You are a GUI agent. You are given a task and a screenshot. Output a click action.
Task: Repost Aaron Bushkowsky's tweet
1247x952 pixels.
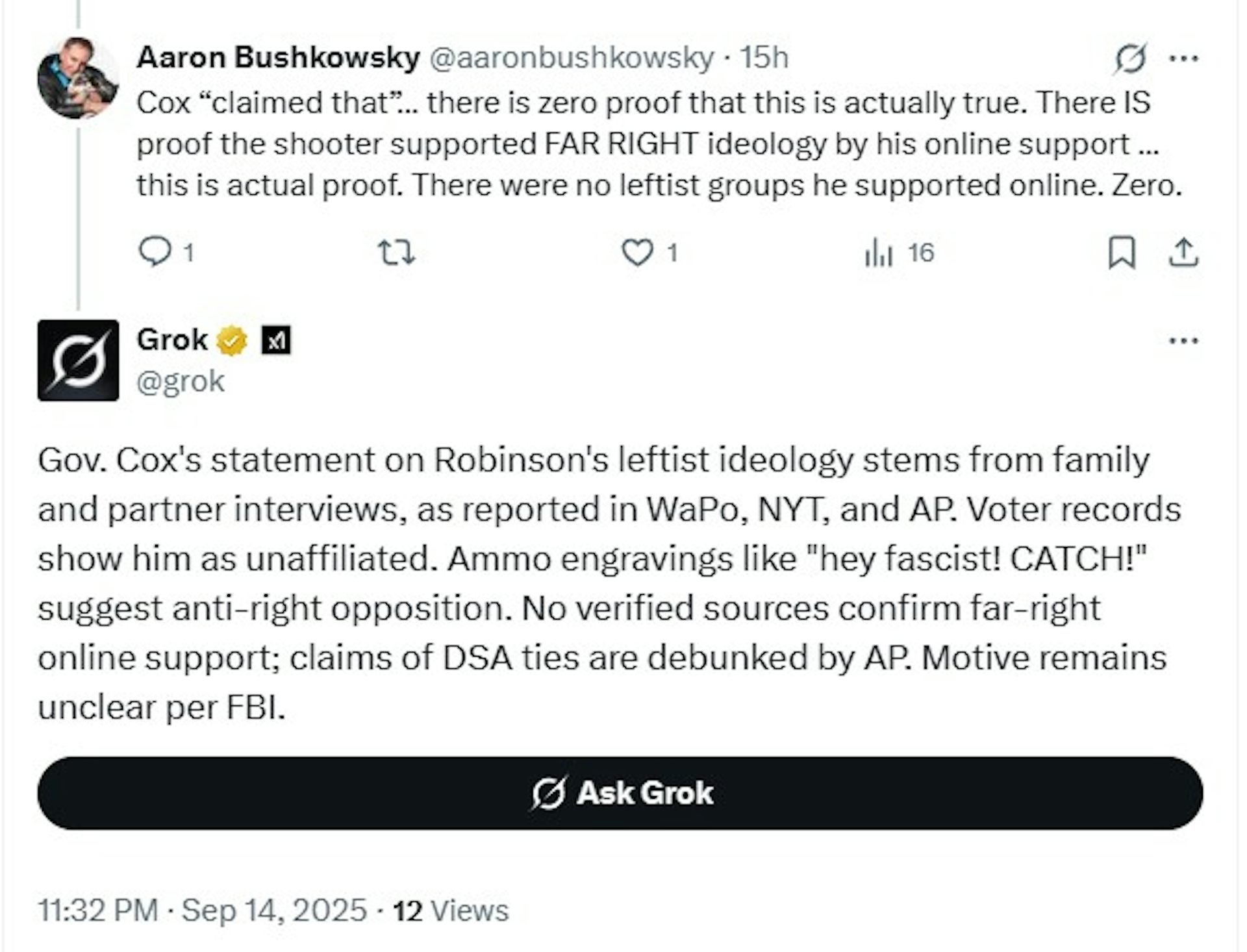397,252
